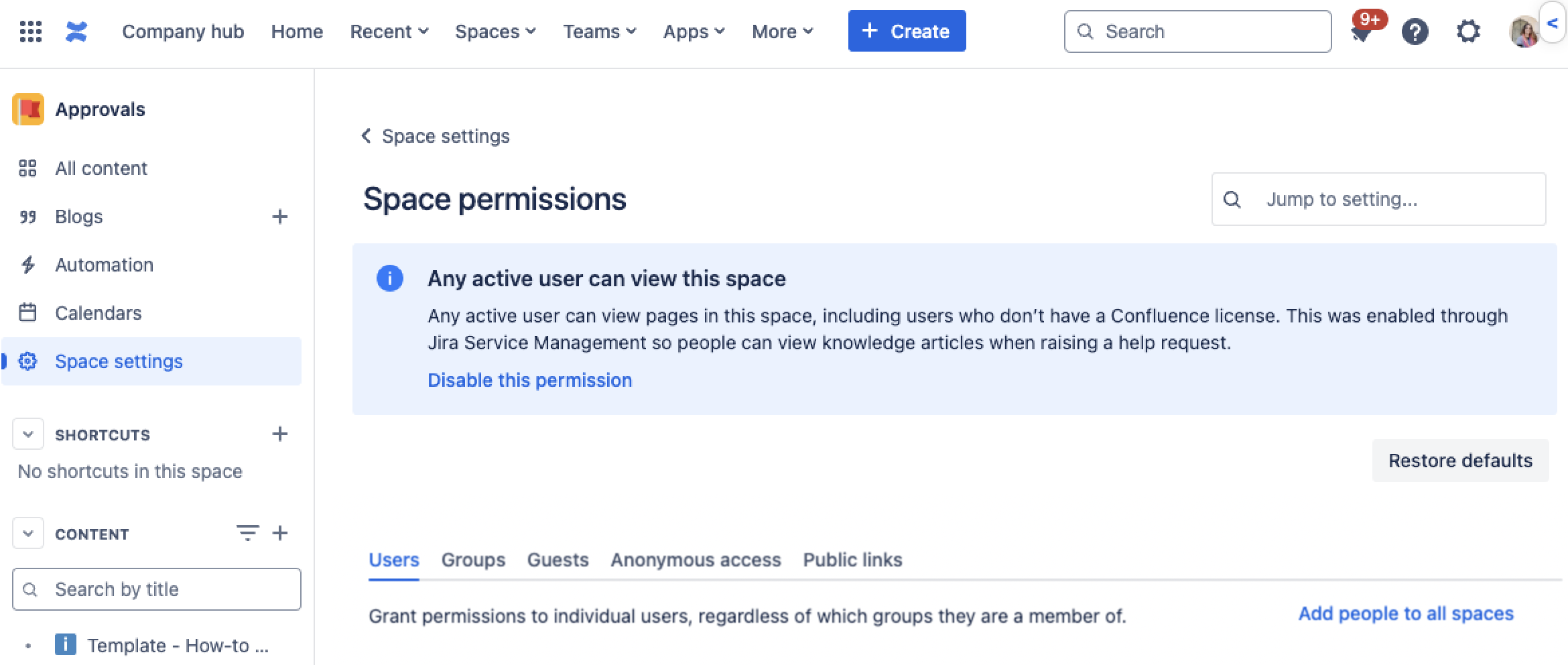Open the All content section
This screenshot has height=665, width=1568.
point(101,168)
